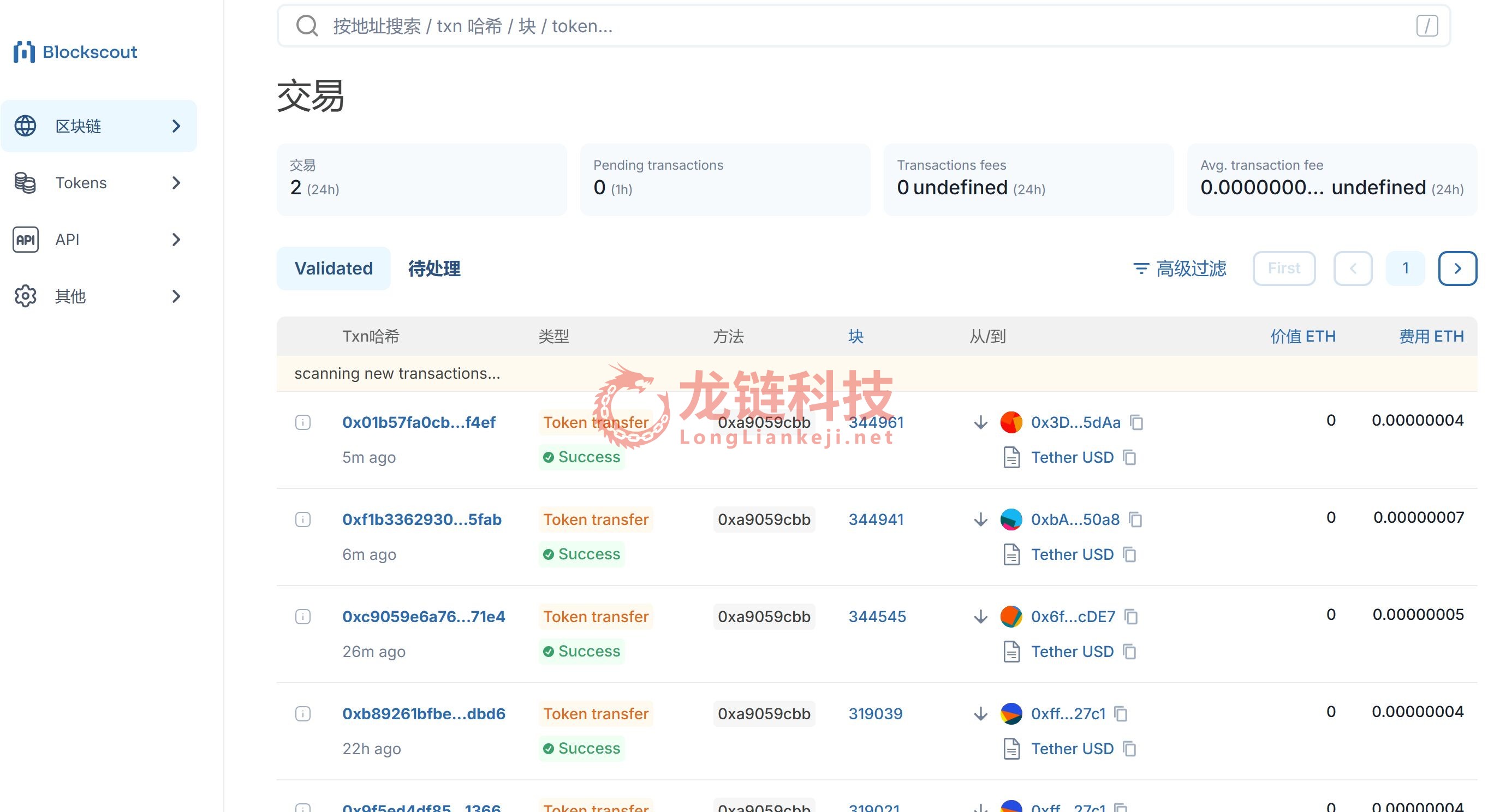
Task: Open info icon for transaction 0xb89261bfbe...dbd6
Action: 303,713
